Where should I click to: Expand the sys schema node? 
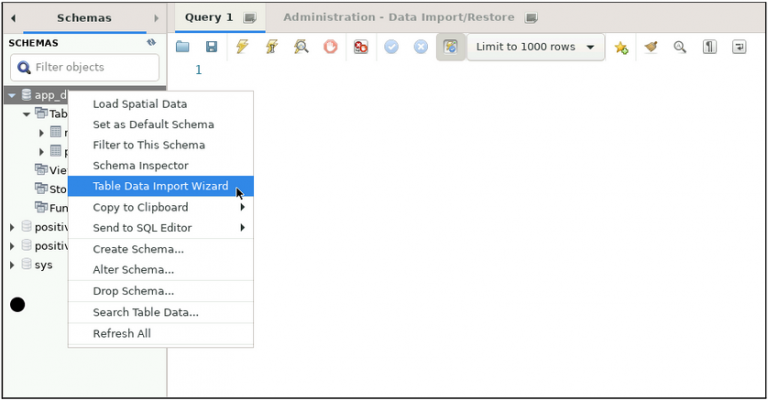tap(12, 265)
